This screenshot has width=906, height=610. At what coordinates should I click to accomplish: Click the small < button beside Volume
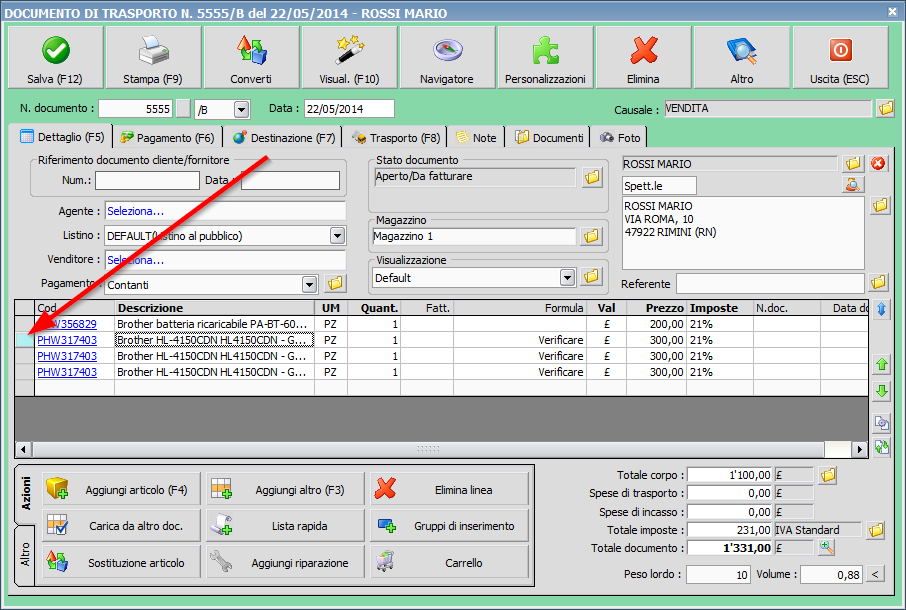click(875, 574)
